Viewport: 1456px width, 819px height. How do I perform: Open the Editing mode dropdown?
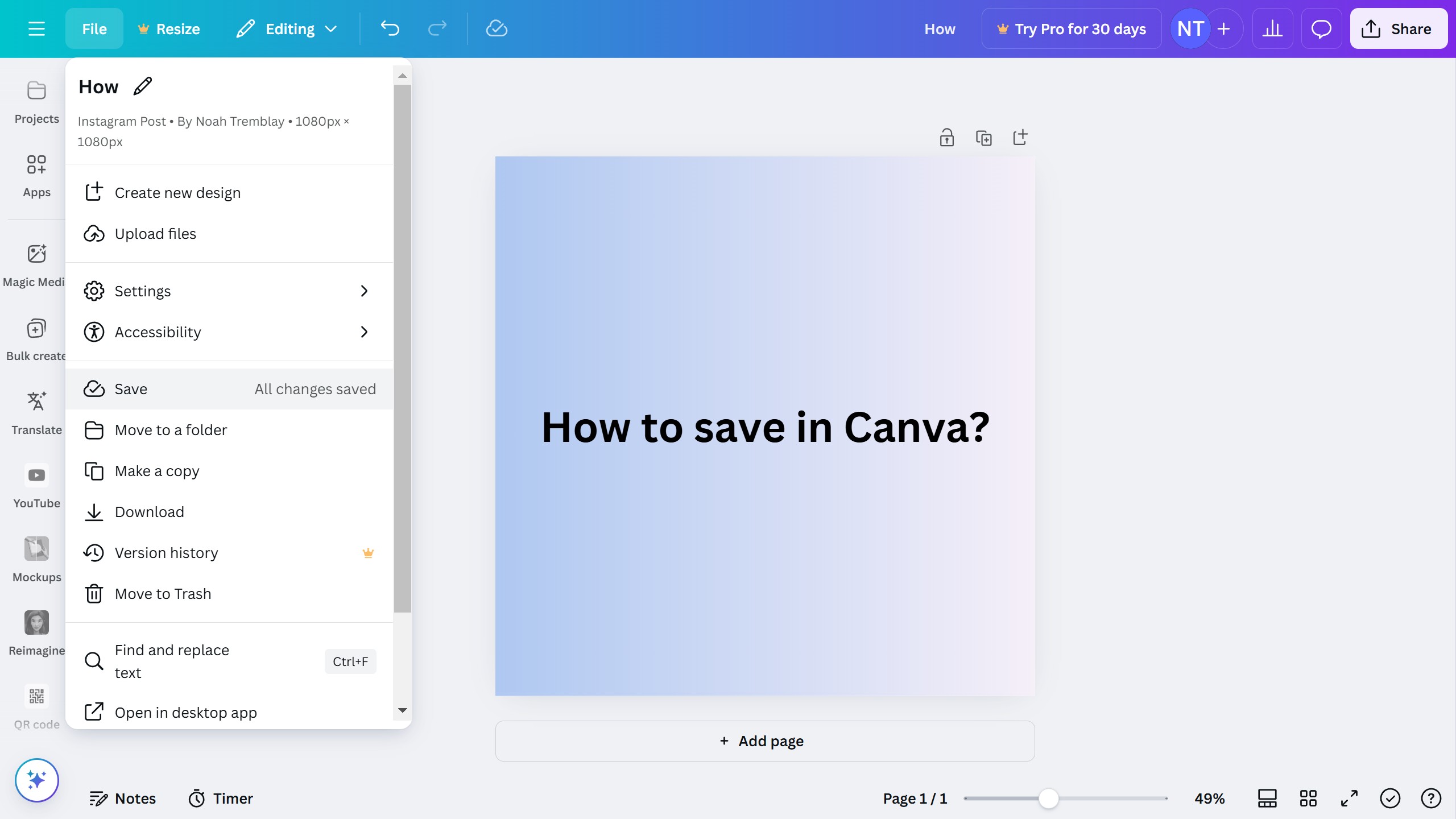287,29
